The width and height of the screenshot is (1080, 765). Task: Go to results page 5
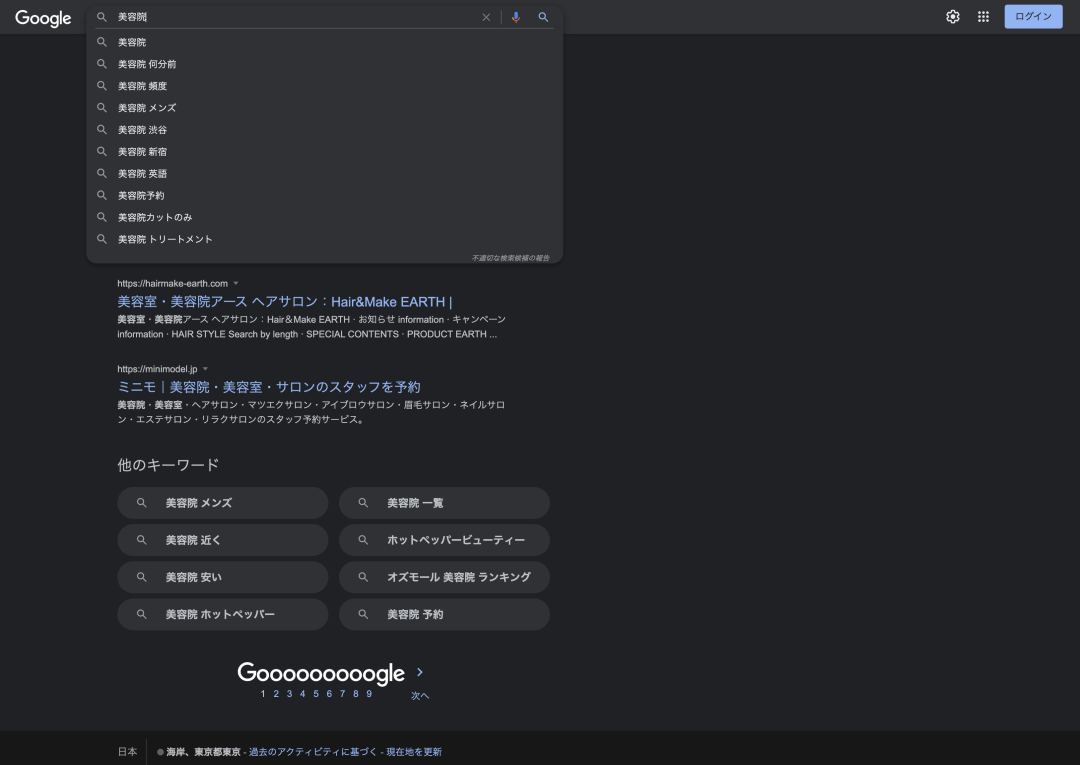point(316,694)
